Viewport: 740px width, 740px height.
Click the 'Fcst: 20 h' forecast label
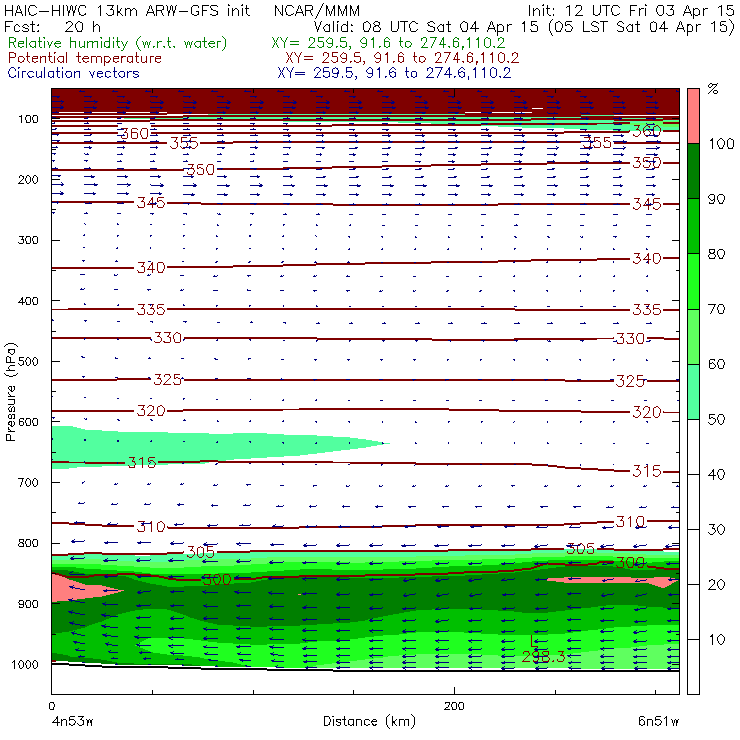52,27
